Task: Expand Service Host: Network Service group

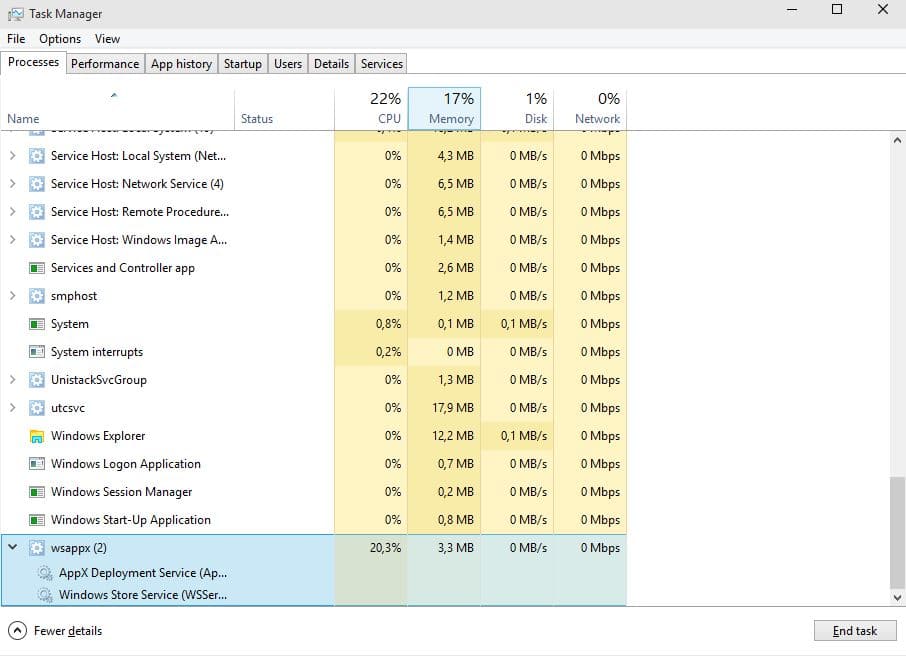Action: click(12, 184)
